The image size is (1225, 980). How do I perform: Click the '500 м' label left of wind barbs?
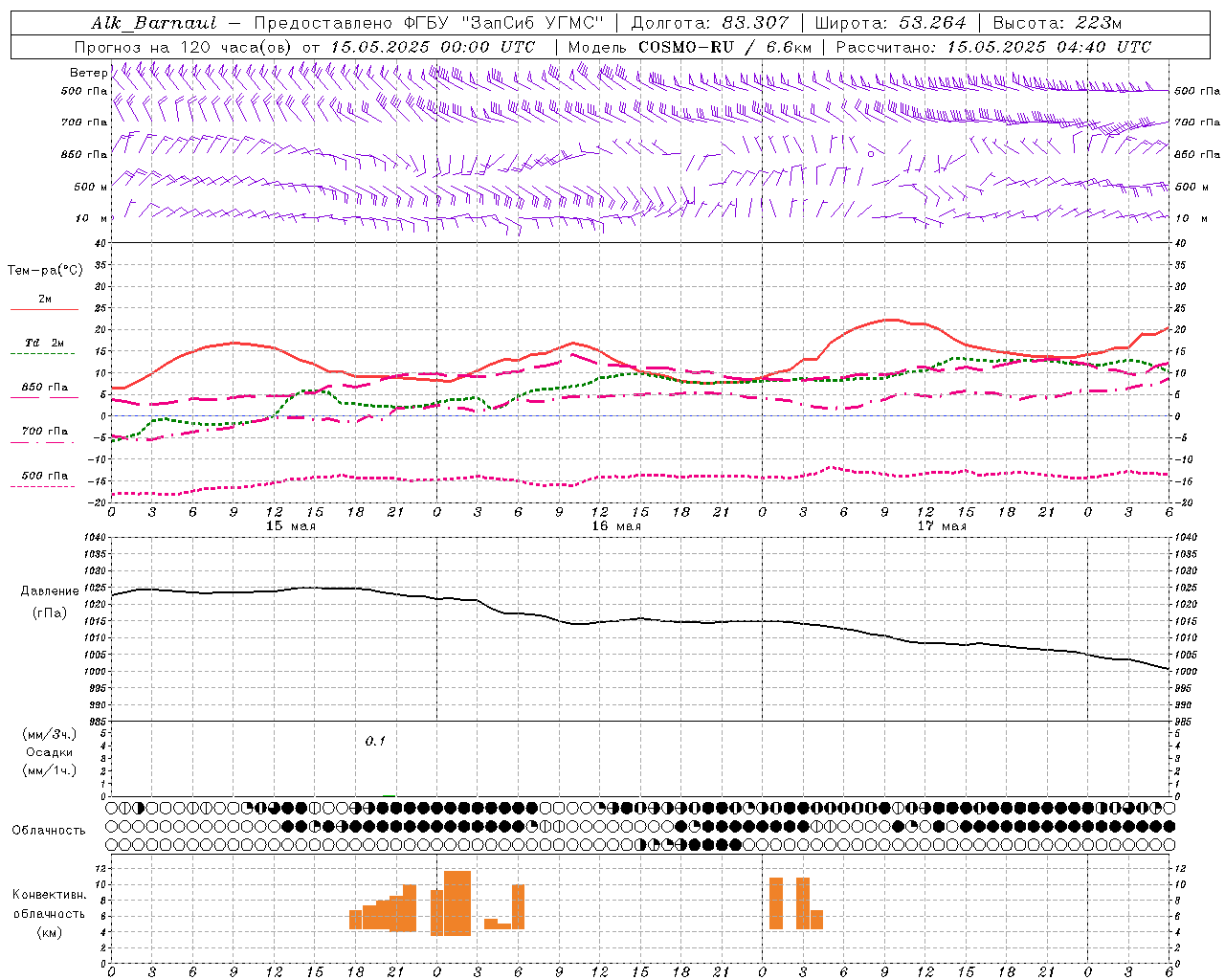pyautogui.click(x=91, y=187)
